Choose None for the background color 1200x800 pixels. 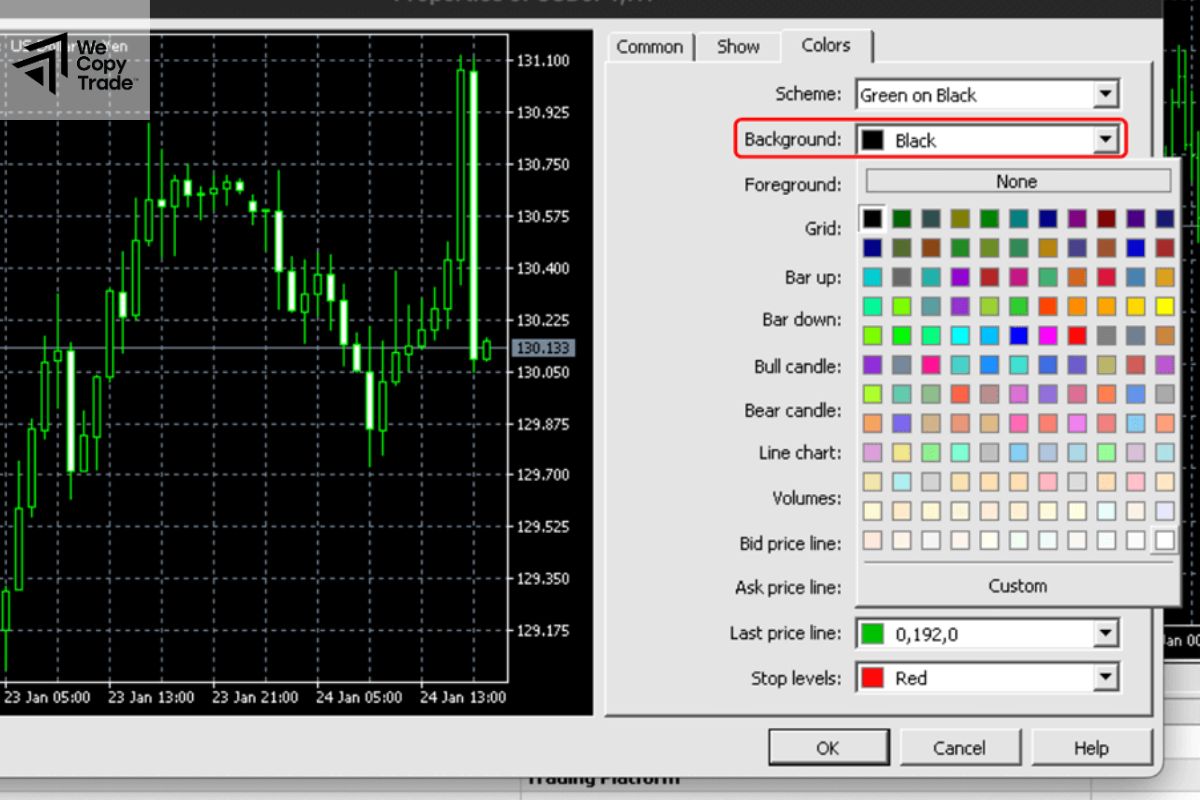[1016, 181]
